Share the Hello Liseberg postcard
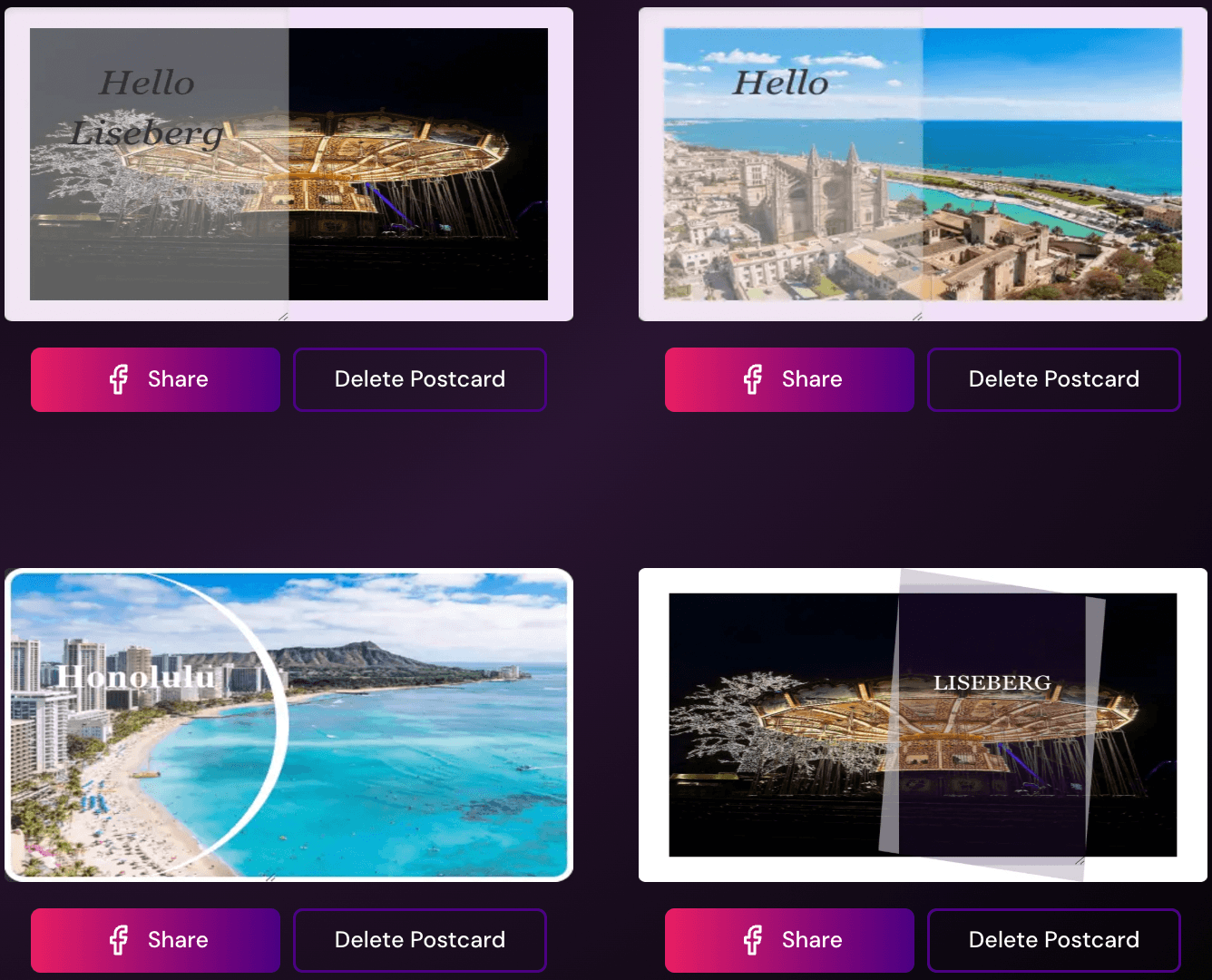 tap(155, 379)
